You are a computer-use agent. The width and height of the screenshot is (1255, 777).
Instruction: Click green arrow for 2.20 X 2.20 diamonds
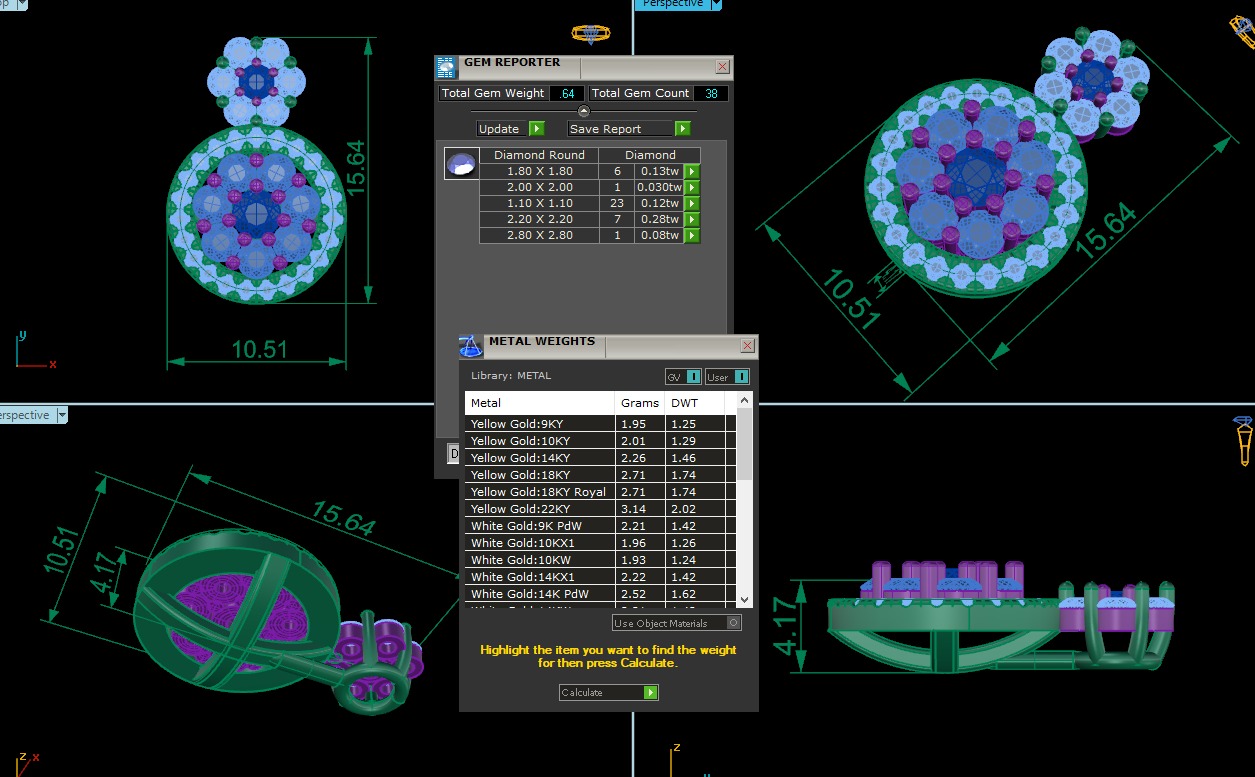pos(691,220)
